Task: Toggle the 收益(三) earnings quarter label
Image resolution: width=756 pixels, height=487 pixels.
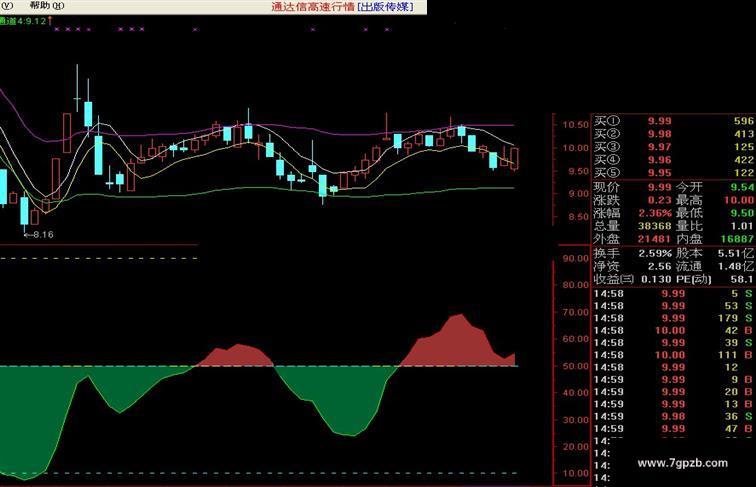Action: pos(613,279)
